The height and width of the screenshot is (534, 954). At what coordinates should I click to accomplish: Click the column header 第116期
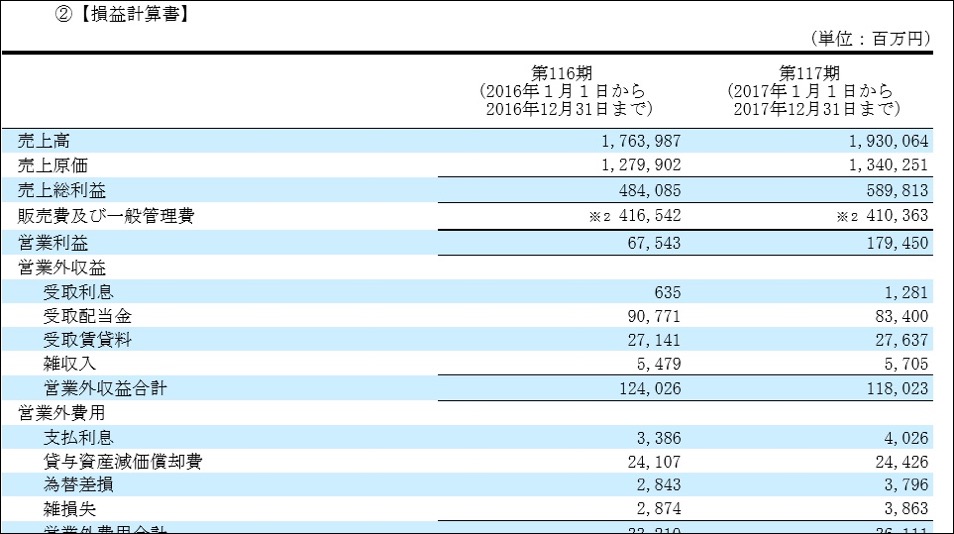coord(562,74)
